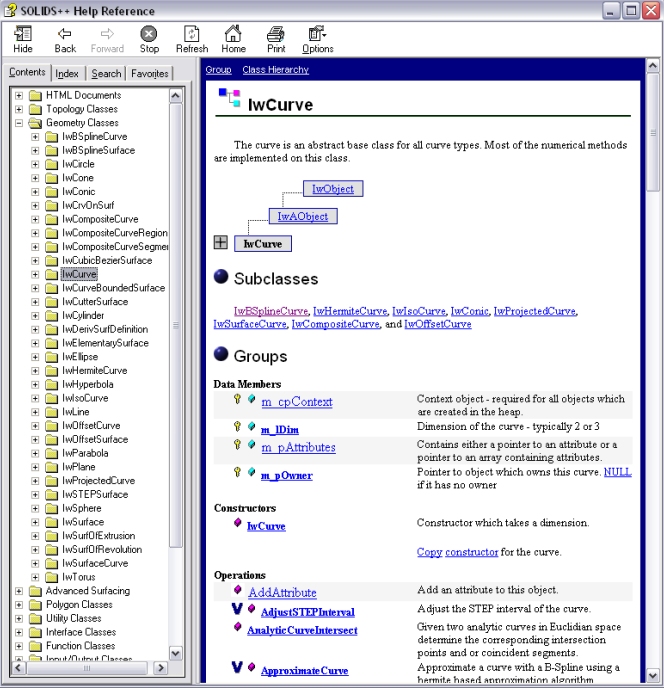The height and width of the screenshot is (688, 664).
Task: Print the current help topic
Action: (276, 34)
